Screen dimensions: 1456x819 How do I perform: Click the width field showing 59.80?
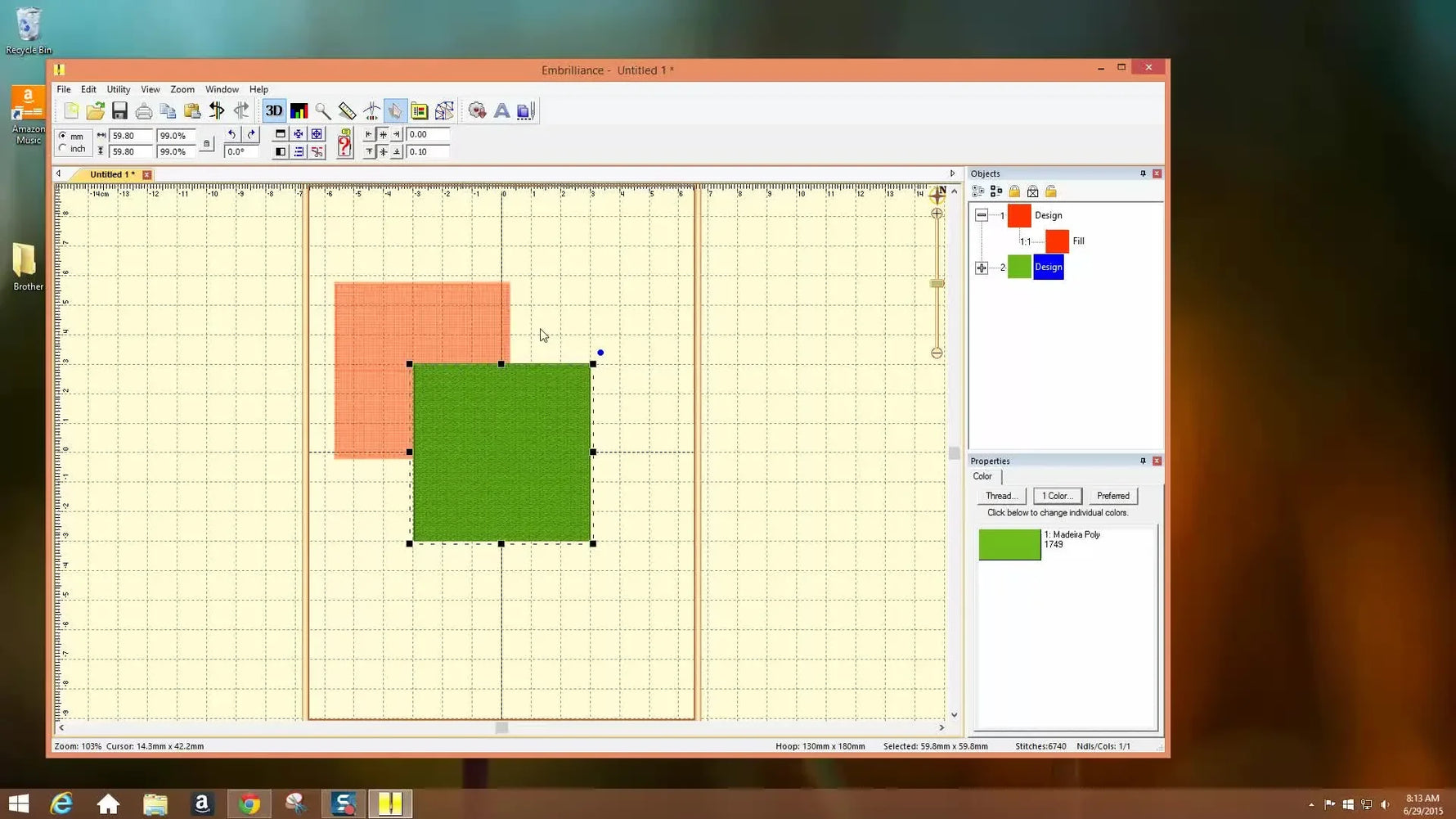(131, 136)
